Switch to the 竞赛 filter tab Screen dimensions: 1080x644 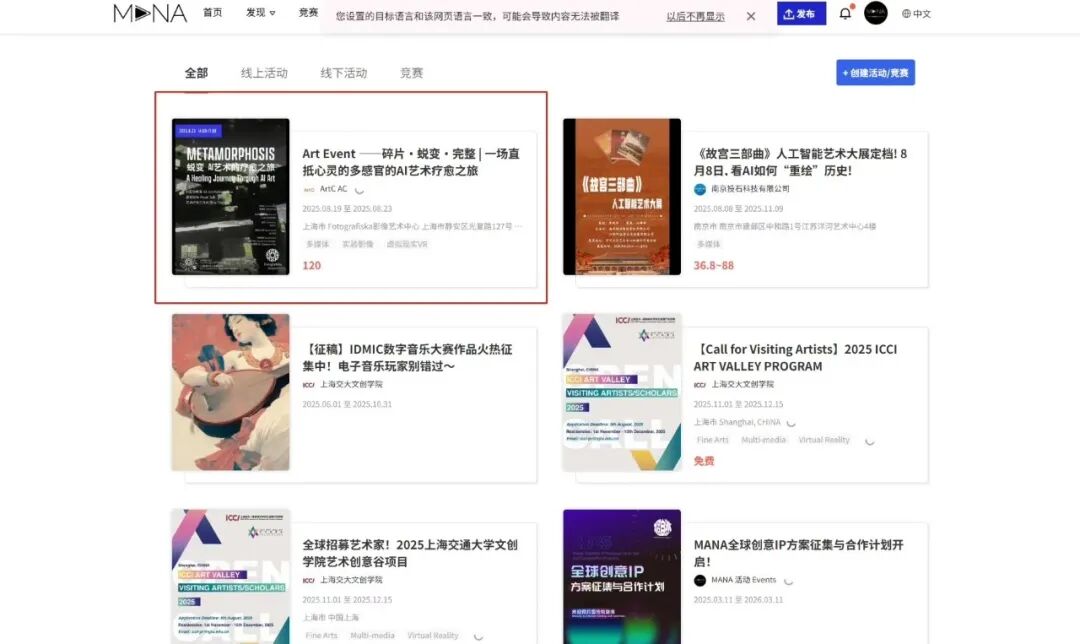pos(411,72)
